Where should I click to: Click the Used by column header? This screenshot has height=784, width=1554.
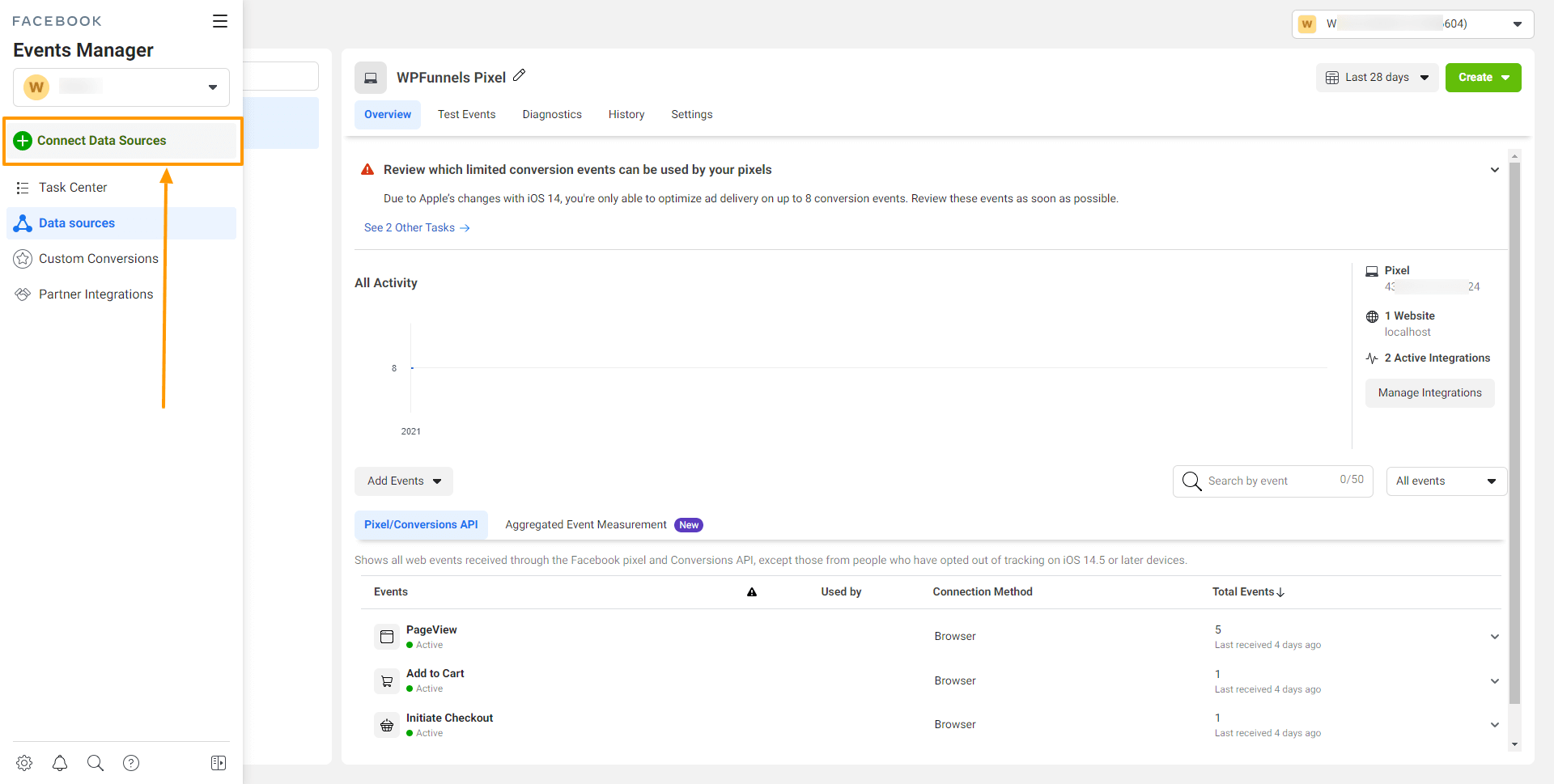[x=841, y=592]
